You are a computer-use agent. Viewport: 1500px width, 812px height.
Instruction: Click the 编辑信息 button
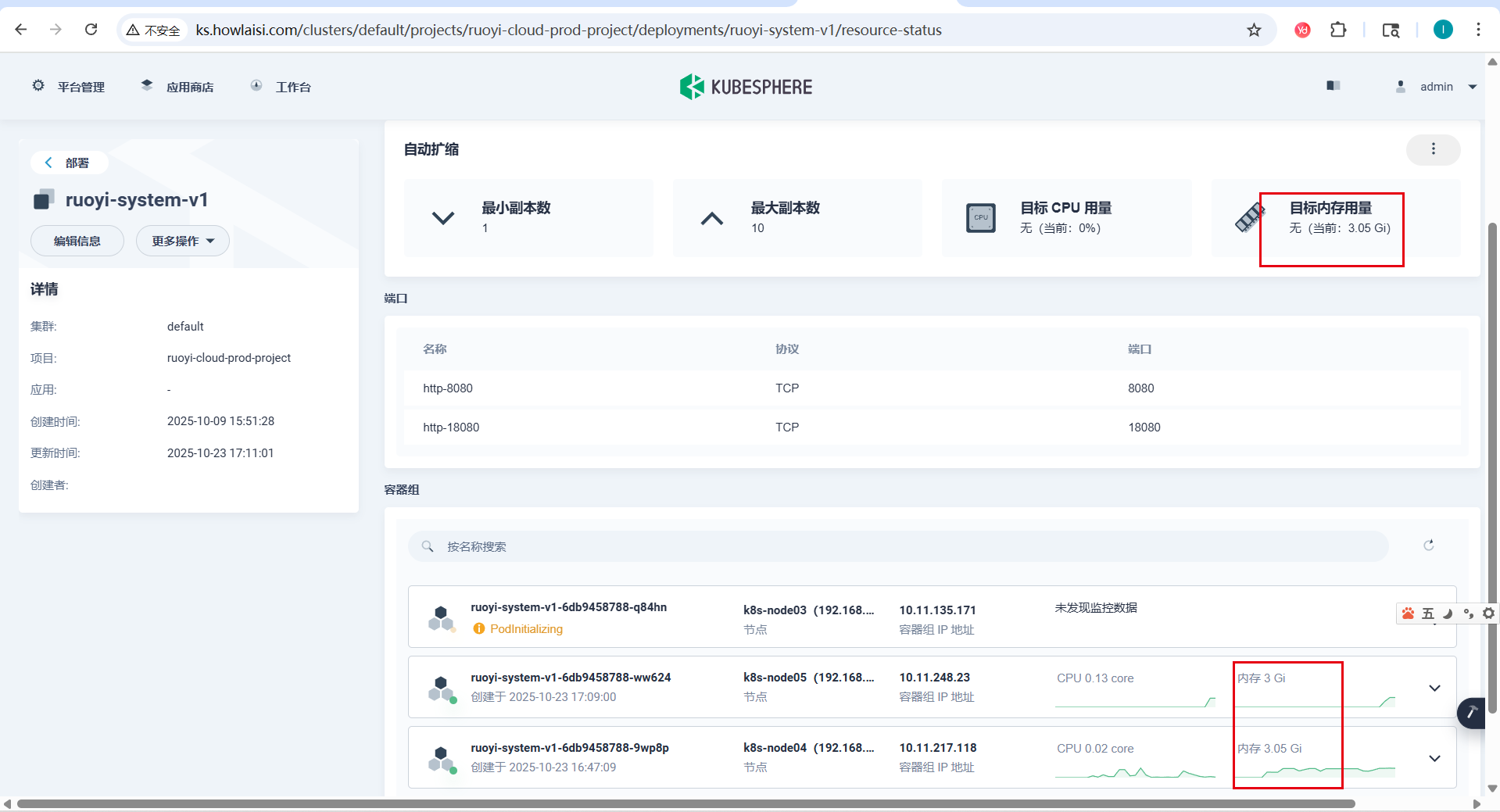(x=77, y=241)
